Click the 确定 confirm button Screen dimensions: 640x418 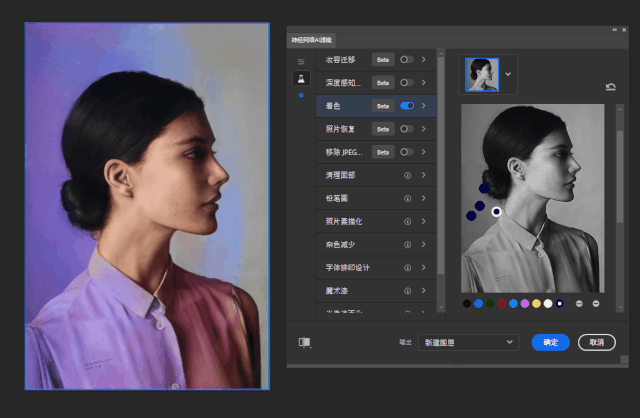pyautogui.click(x=550, y=342)
